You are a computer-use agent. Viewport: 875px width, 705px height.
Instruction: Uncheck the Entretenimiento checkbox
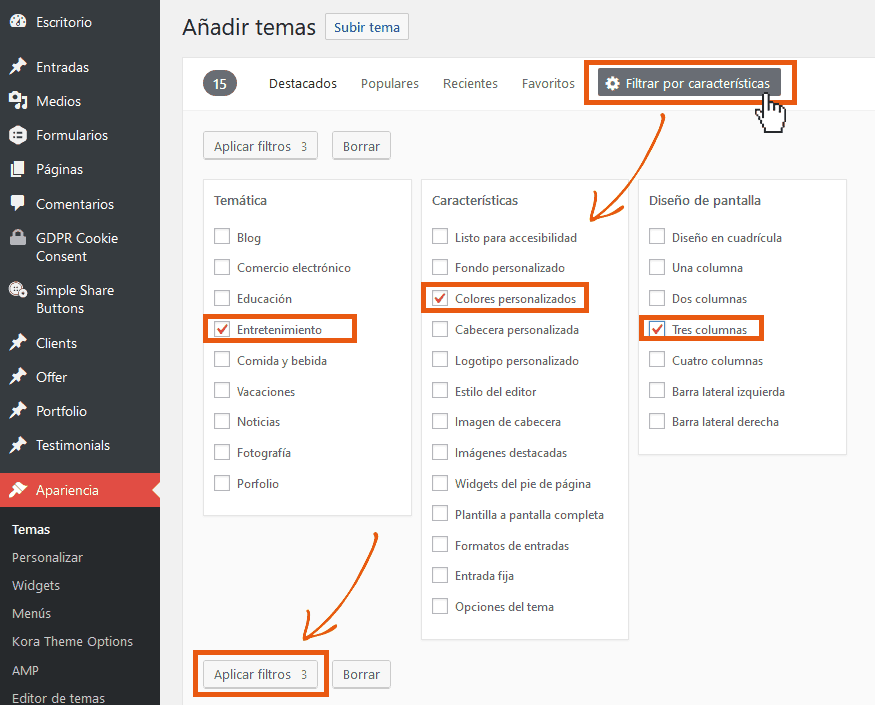coord(222,329)
